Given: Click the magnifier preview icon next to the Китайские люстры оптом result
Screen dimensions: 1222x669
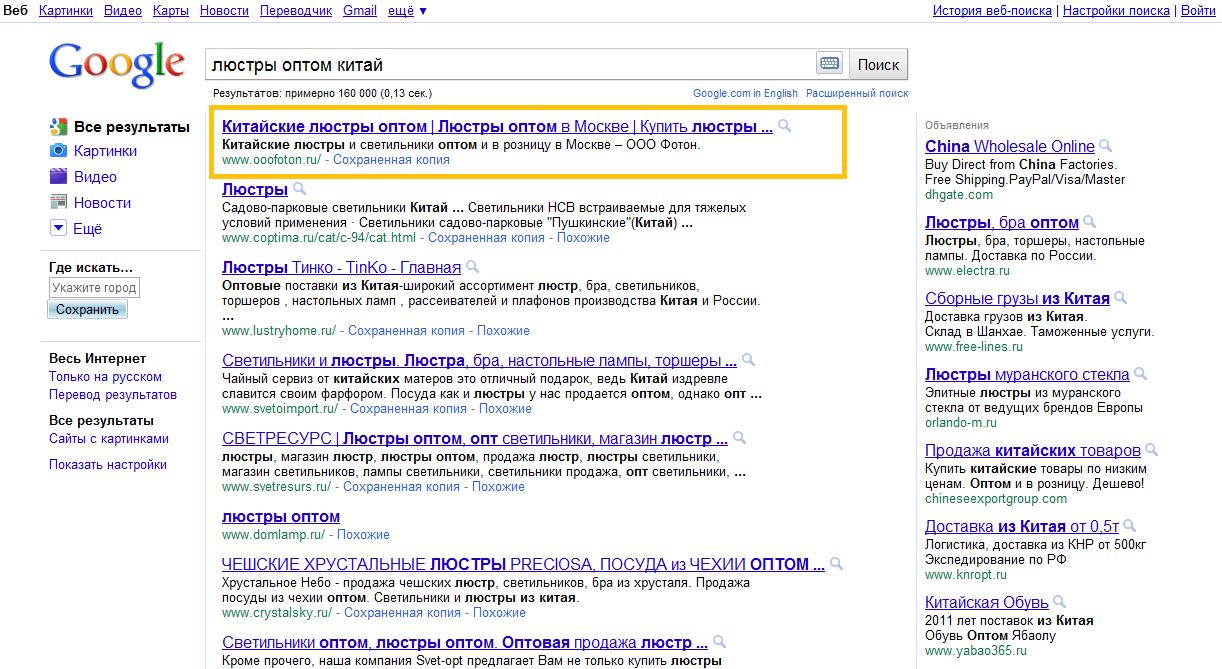Looking at the screenshot, I should [785, 126].
